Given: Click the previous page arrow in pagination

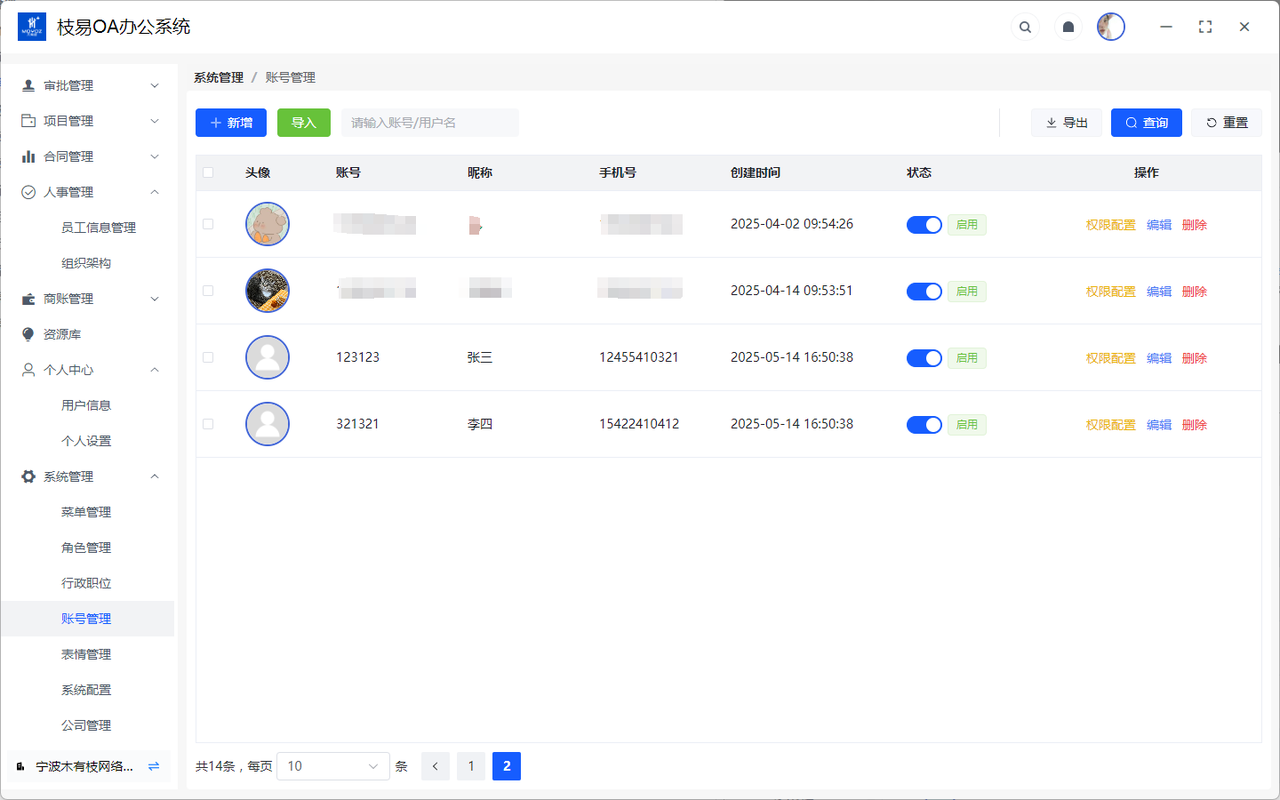Looking at the screenshot, I should tap(435, 766).
